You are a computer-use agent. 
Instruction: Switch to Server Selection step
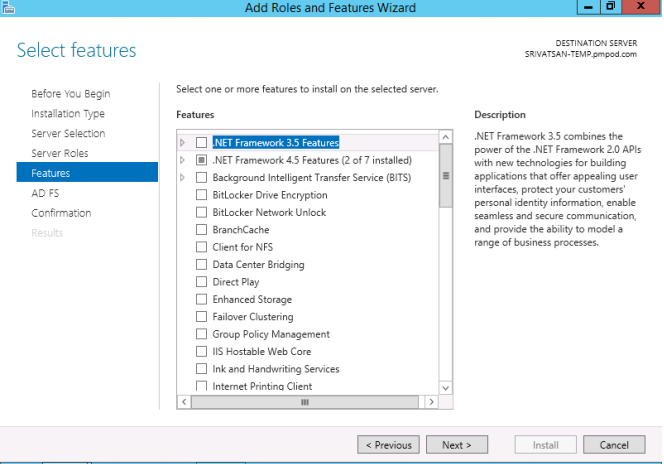click(68, 133)
